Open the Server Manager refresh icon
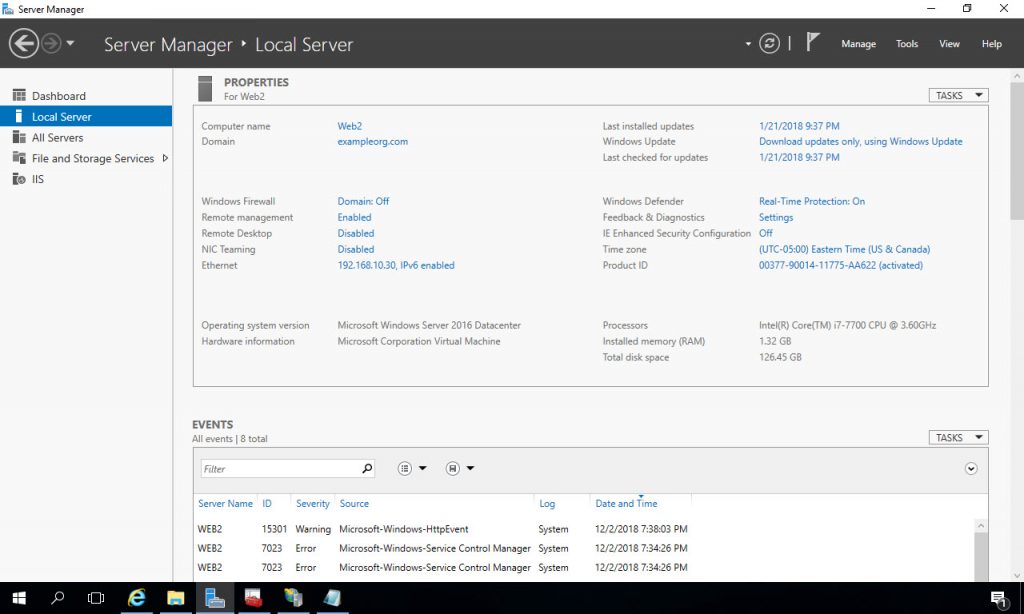Viewport: 1024px width, 614px height. (x=768, y=43)
